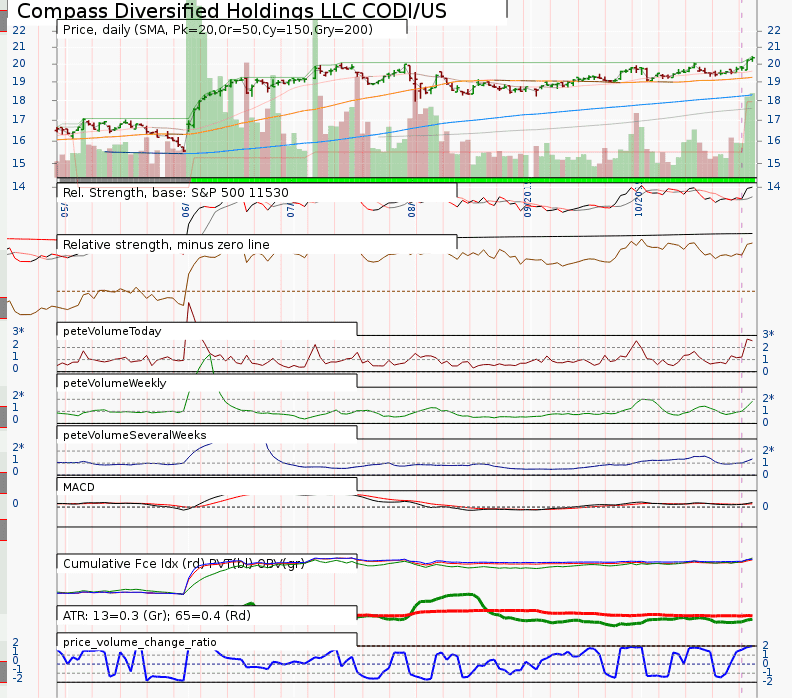The height and width of the screenshot is (698, 792).
Task: Click the peteVolumeToday panel label
Action: (112, 331)
